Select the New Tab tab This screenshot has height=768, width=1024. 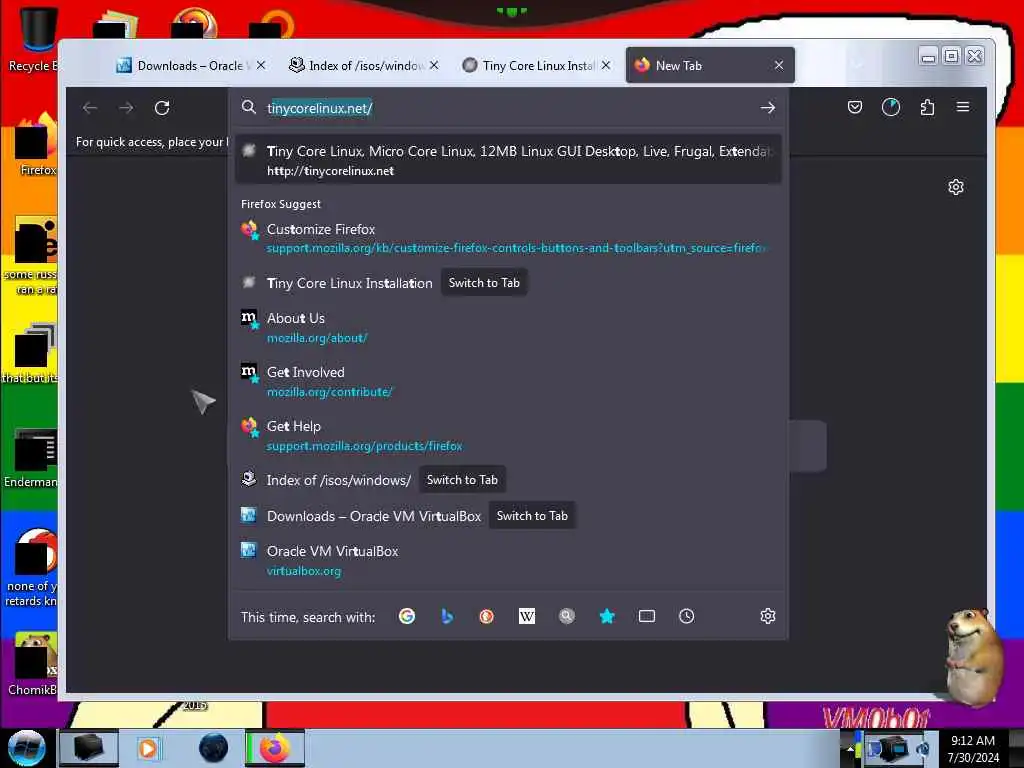pyautogui.click(x=710, y=65)
